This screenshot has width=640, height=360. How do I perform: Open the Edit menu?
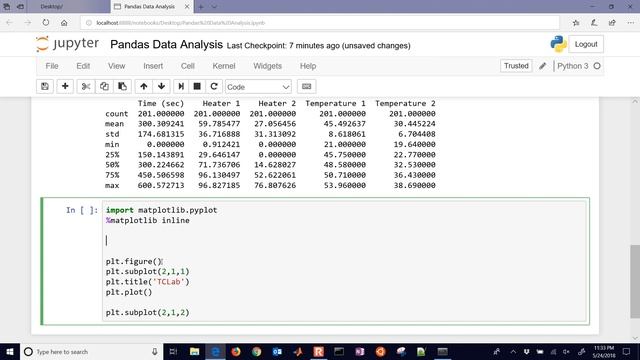pos(83,66)
